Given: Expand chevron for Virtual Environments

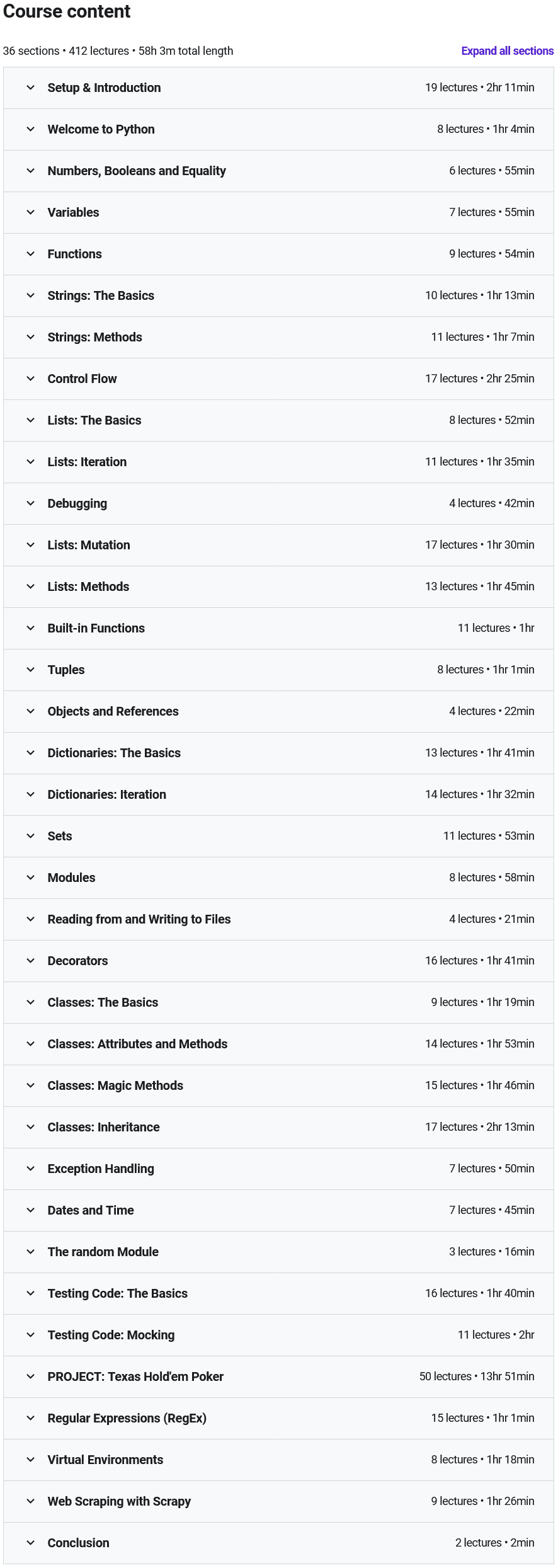Looking at the screenshot, I should click(30, 1460).
